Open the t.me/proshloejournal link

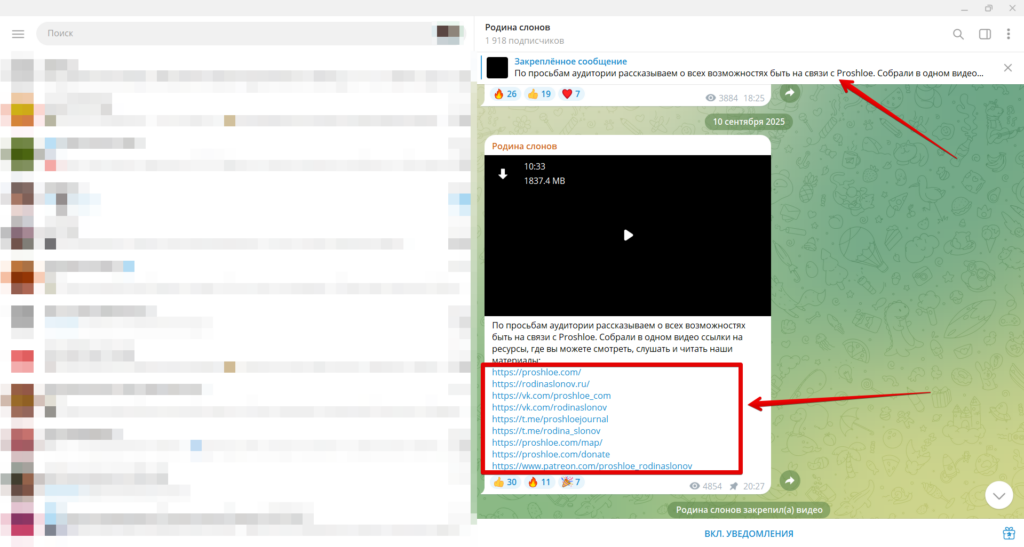coord(550,419)
